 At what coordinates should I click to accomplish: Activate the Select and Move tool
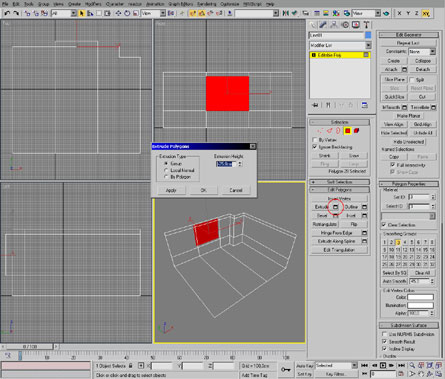(x=118, y=13)
